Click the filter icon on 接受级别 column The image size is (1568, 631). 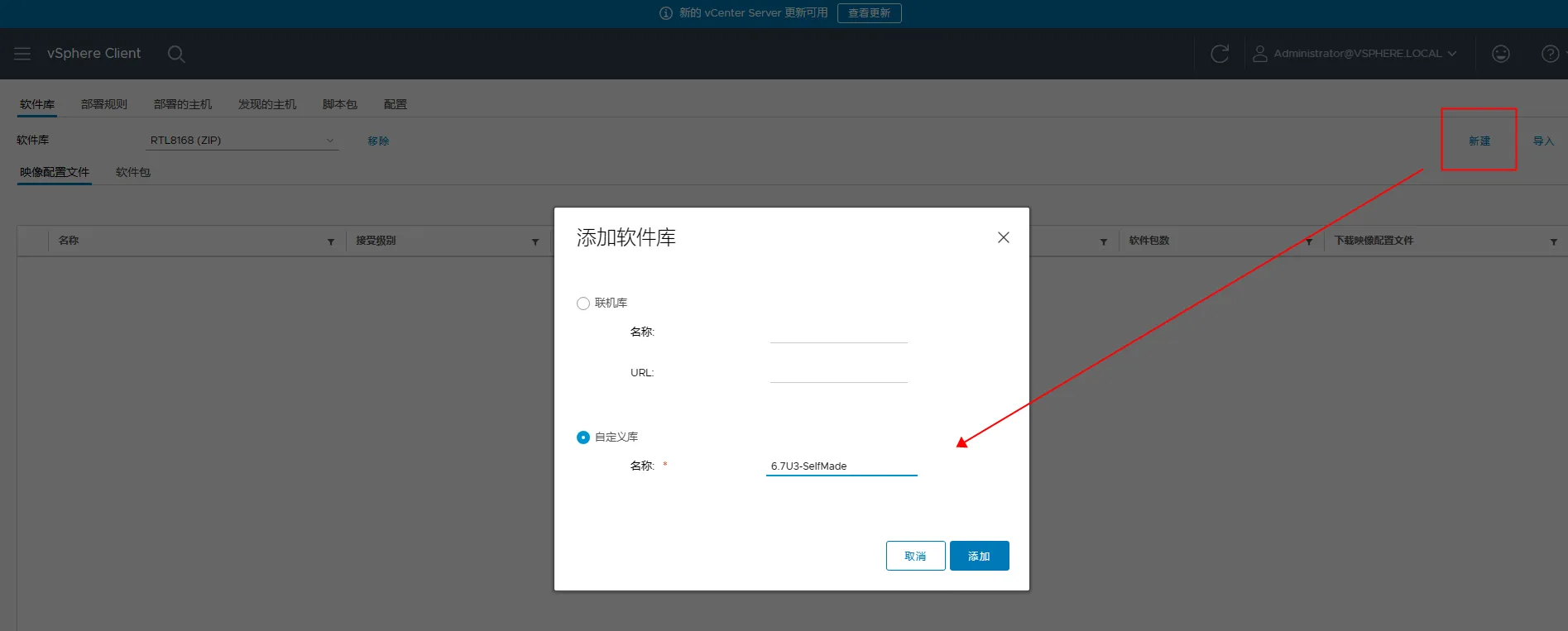(x=535, y=241)
